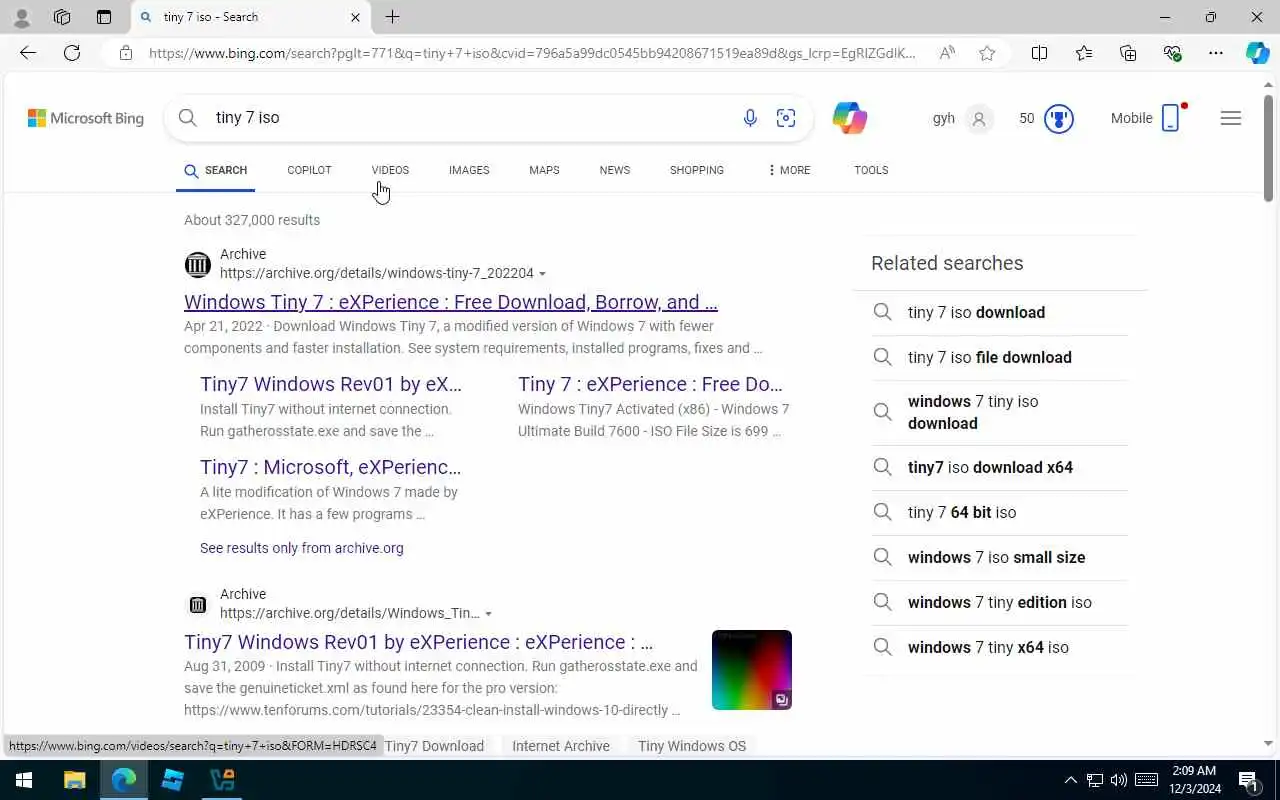Refresh the page
The height and width of the screenshot is (800, 1280).
click(x=72, y=53)
